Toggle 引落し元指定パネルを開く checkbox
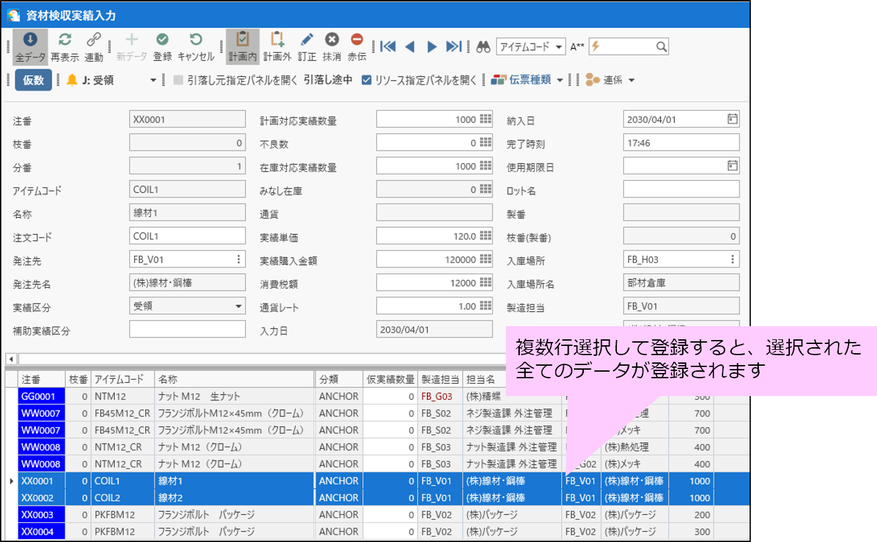The image size is (877, 542). (x=178, y=80)
